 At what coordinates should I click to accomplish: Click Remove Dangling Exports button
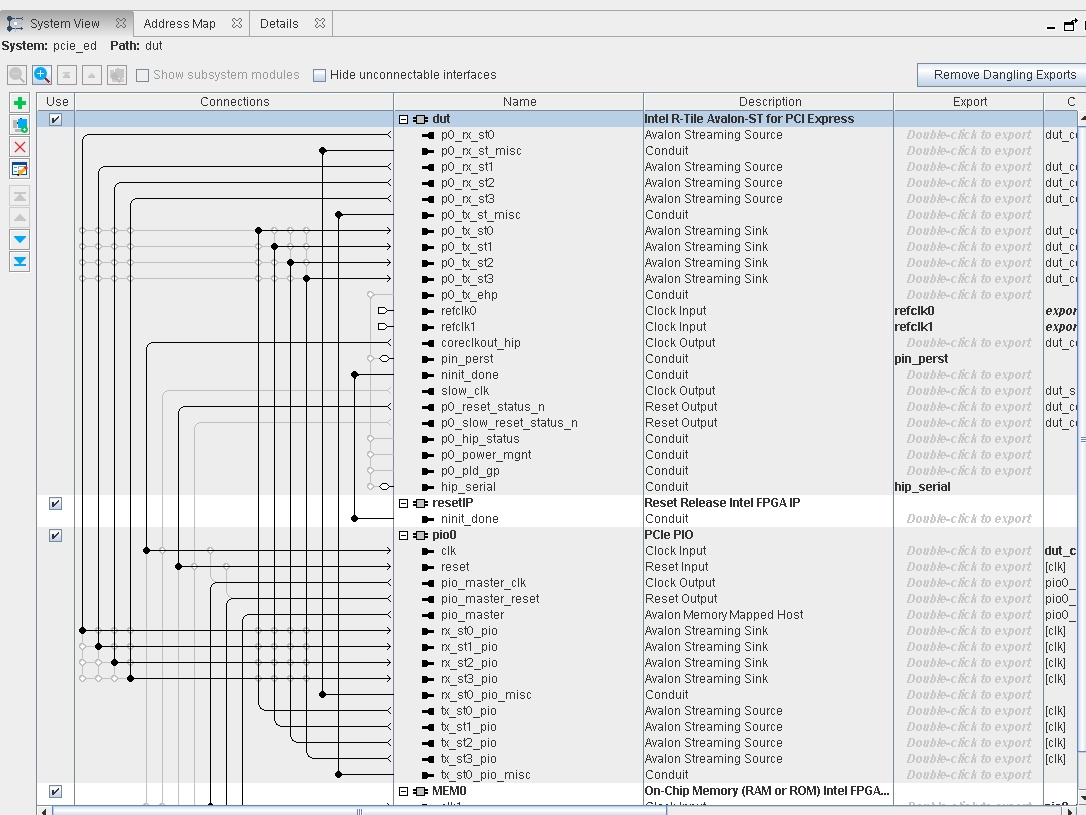1004,75
